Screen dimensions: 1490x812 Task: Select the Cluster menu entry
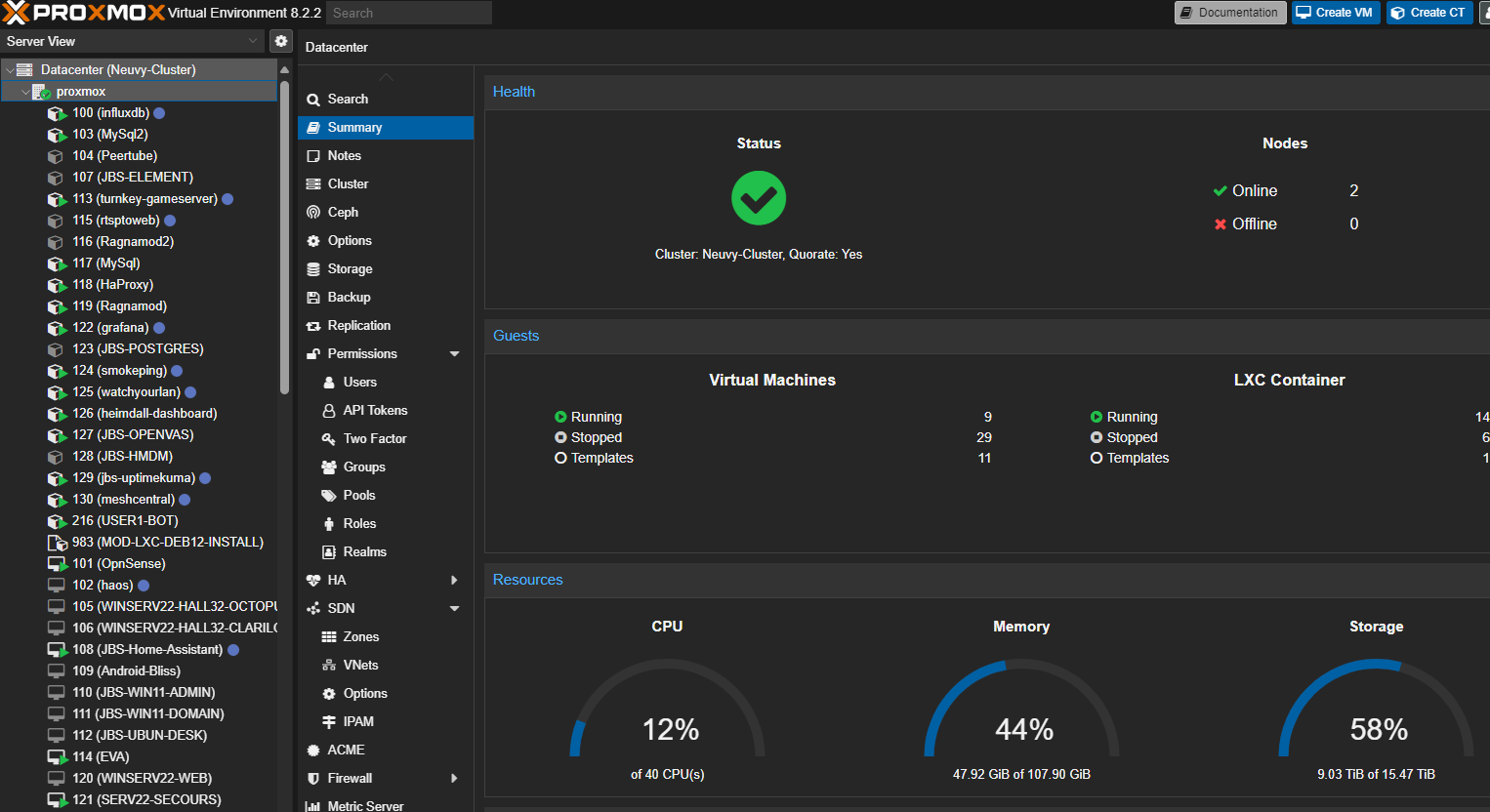click(x=348, y=183)
